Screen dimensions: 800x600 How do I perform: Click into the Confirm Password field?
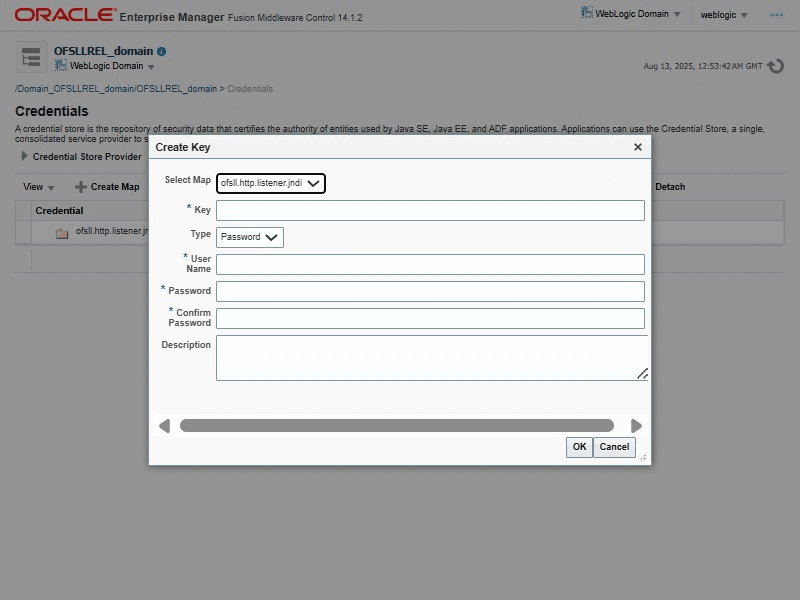click(430, 318)
